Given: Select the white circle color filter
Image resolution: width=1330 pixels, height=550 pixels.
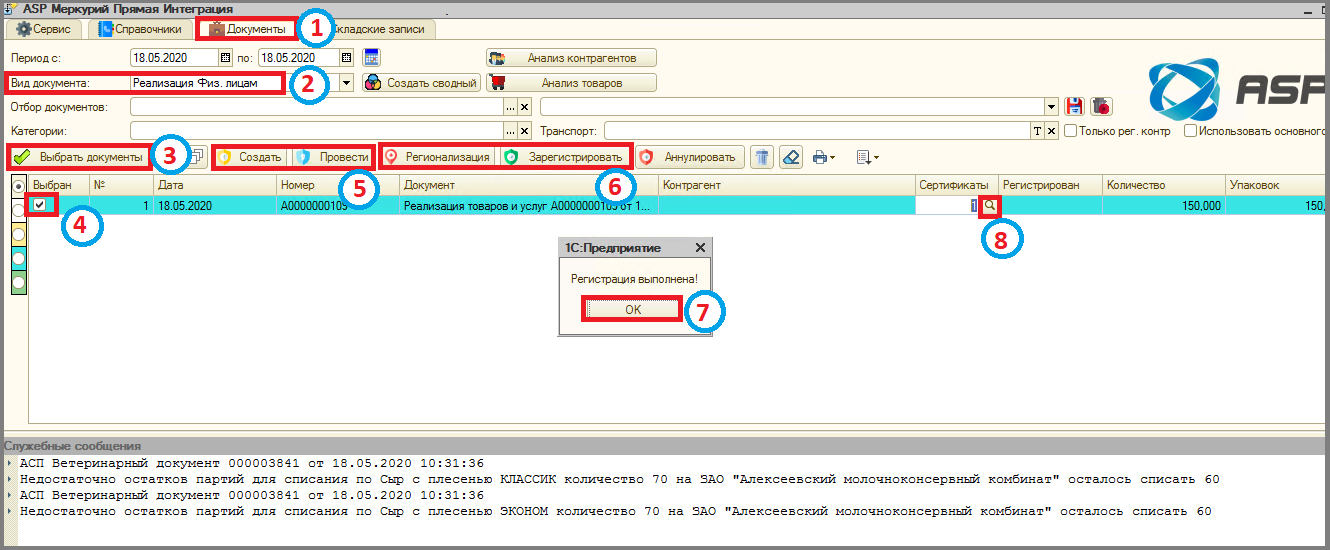Looking at the screenshot, I should (18, 209).
